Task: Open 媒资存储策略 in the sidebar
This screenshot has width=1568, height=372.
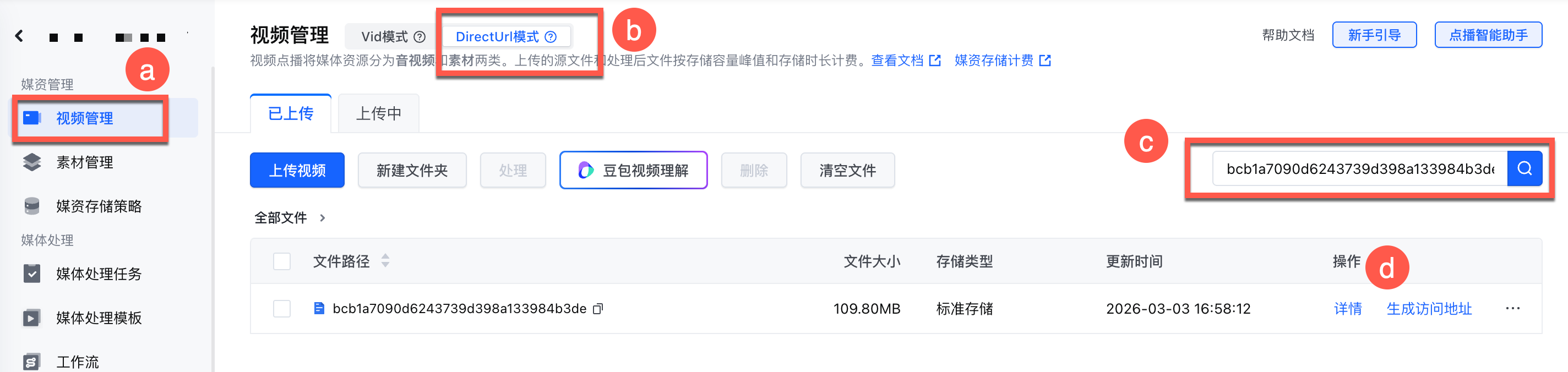Action: click(99, 206)
